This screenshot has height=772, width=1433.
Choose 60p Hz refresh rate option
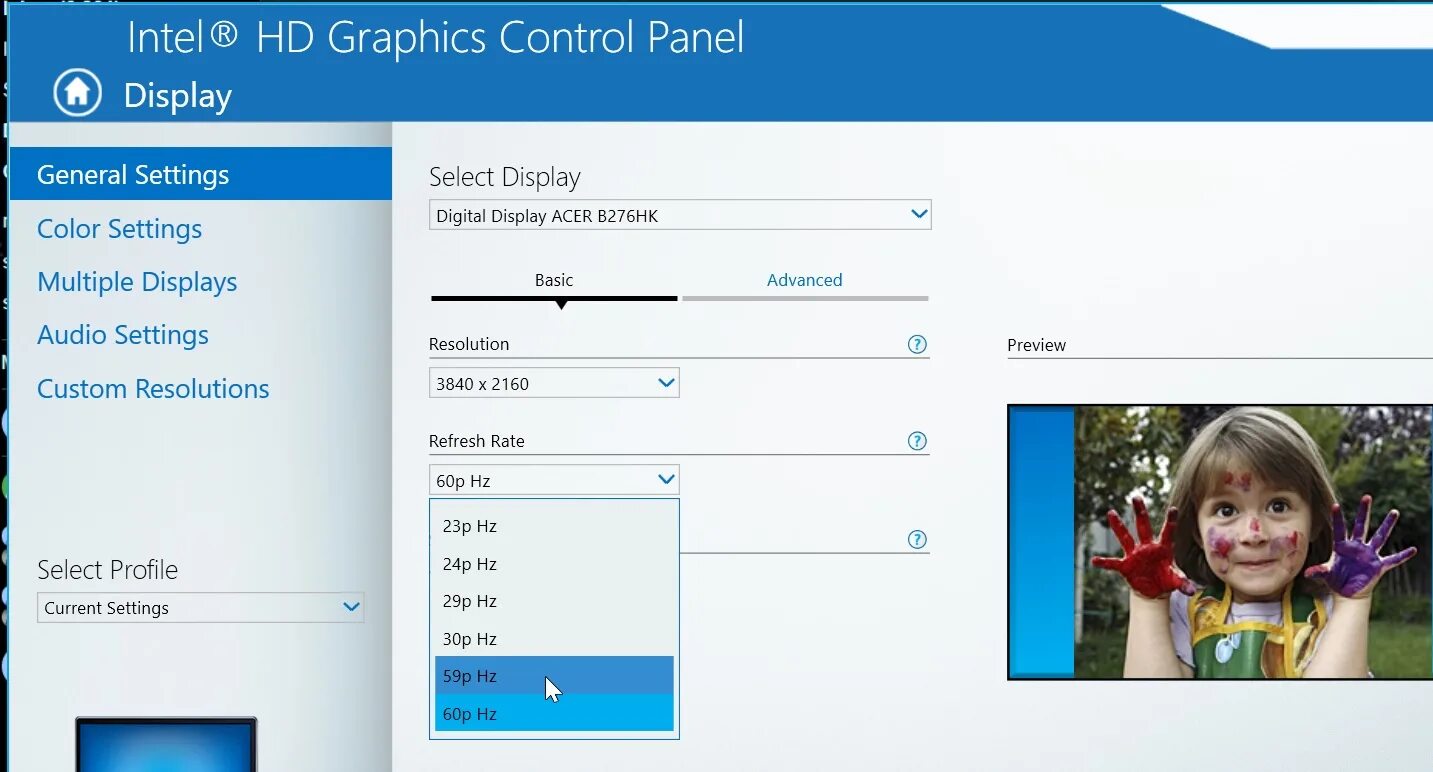point(554,713)
